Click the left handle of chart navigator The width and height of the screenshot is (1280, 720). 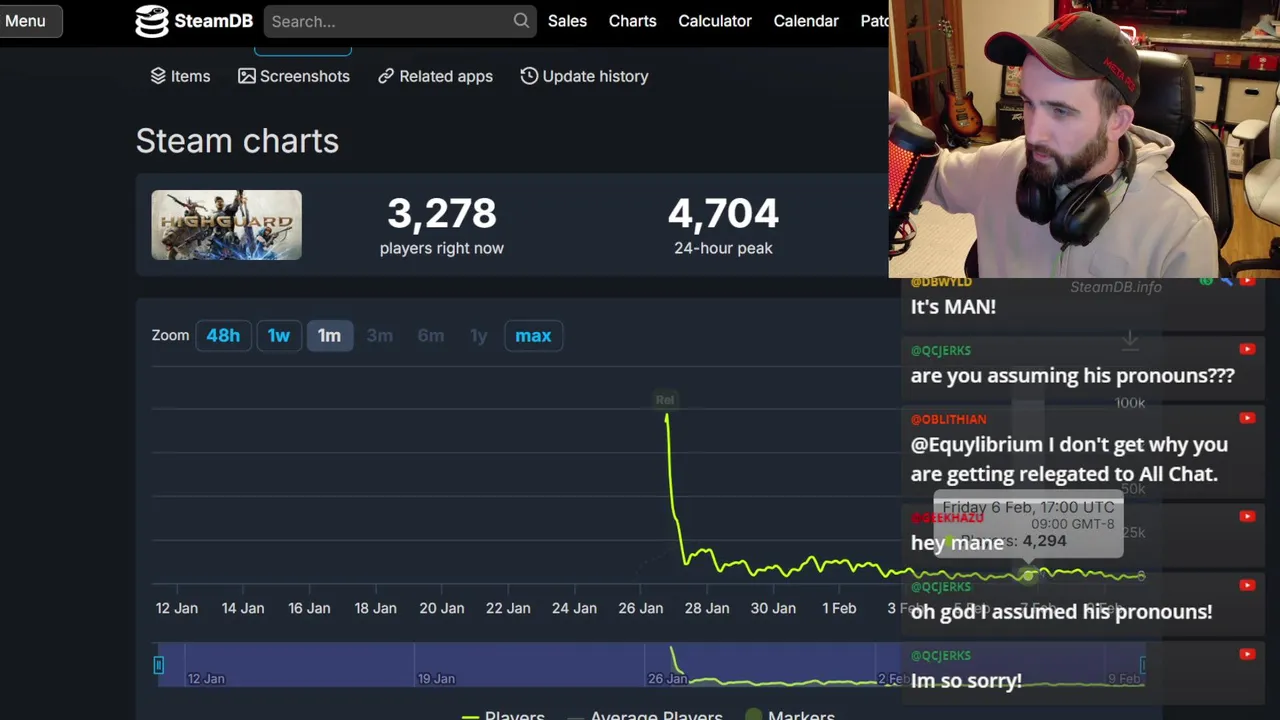158,665
